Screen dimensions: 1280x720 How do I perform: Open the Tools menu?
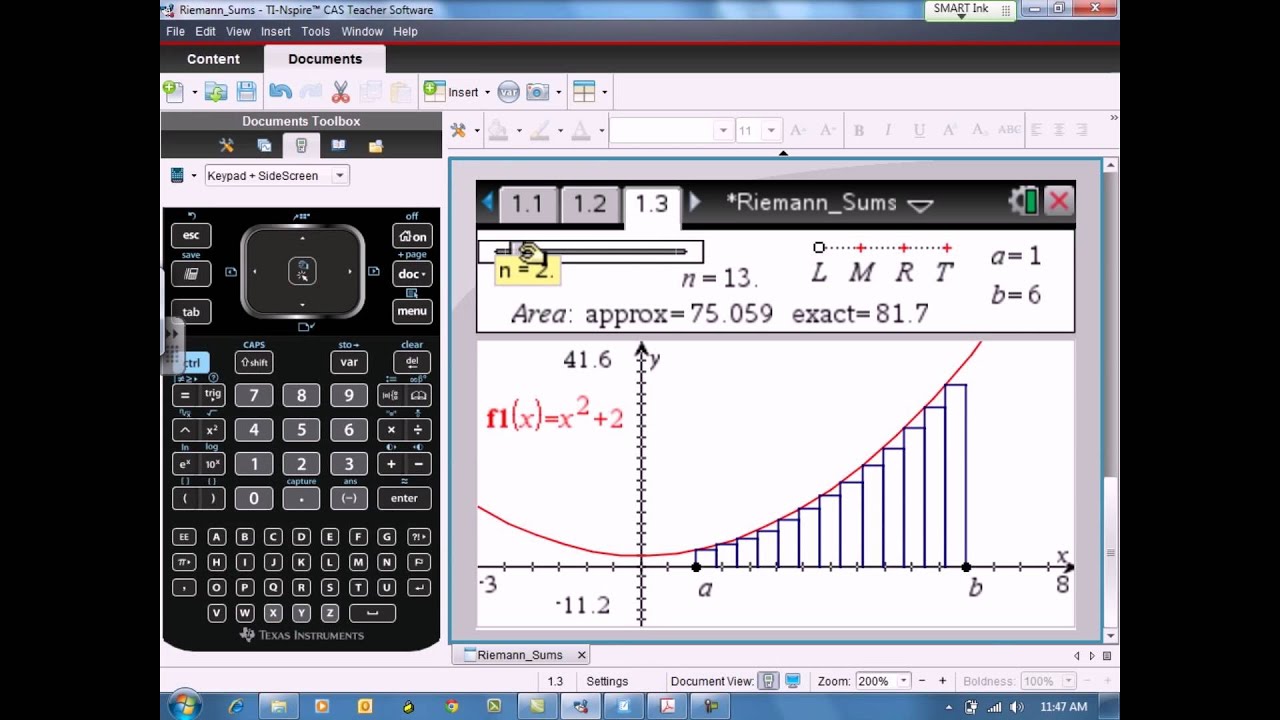(315, 32)
